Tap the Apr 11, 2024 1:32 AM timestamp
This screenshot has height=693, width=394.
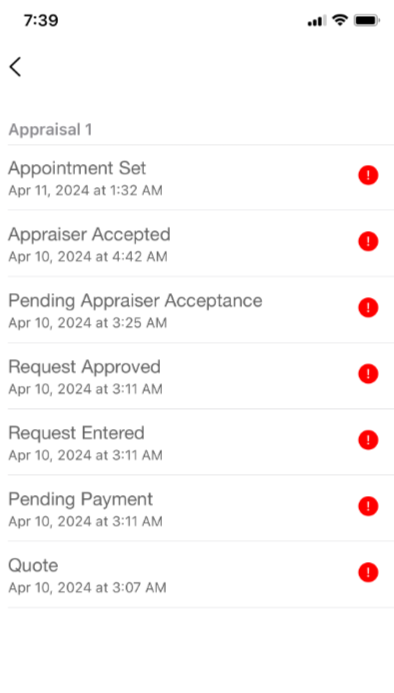coord(85,190)
